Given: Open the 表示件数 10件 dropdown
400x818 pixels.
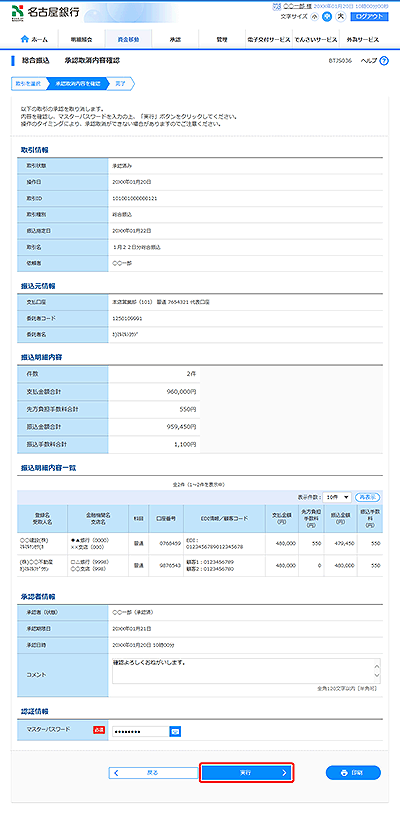Looking at the screenshot, I should (337, 497).
